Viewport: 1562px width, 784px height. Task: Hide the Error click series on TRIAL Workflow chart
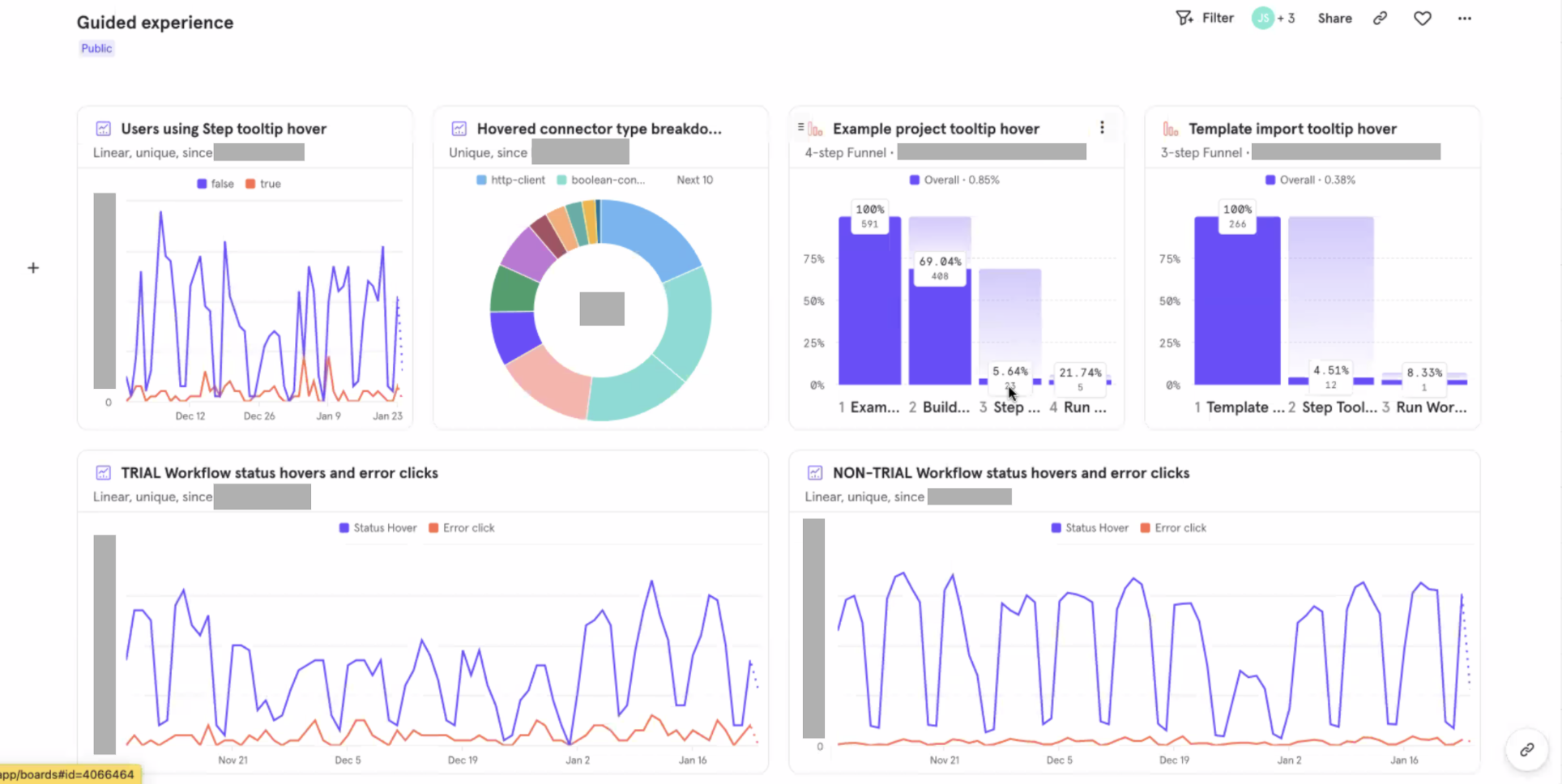460,527
